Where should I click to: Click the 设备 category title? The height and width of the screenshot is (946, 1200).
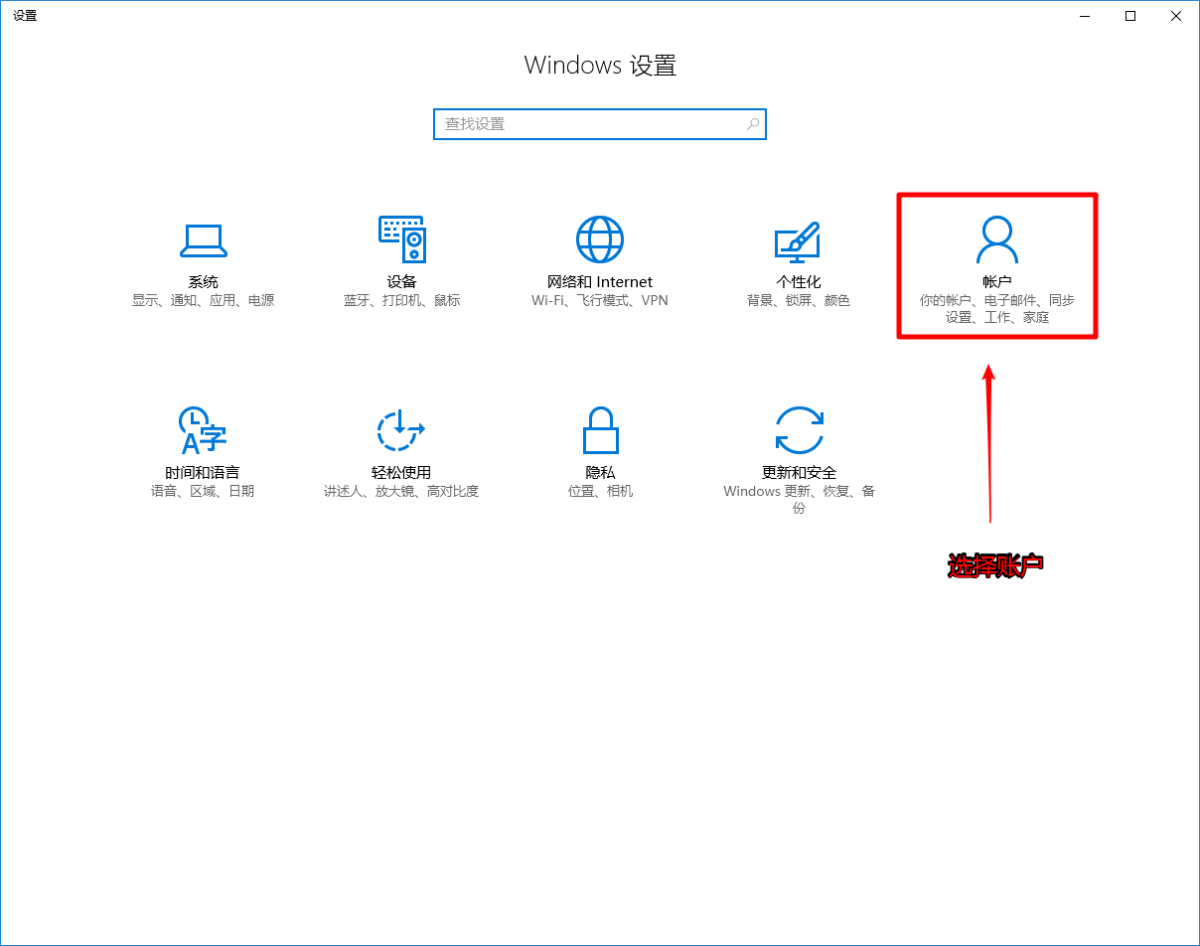coord(402,282)
